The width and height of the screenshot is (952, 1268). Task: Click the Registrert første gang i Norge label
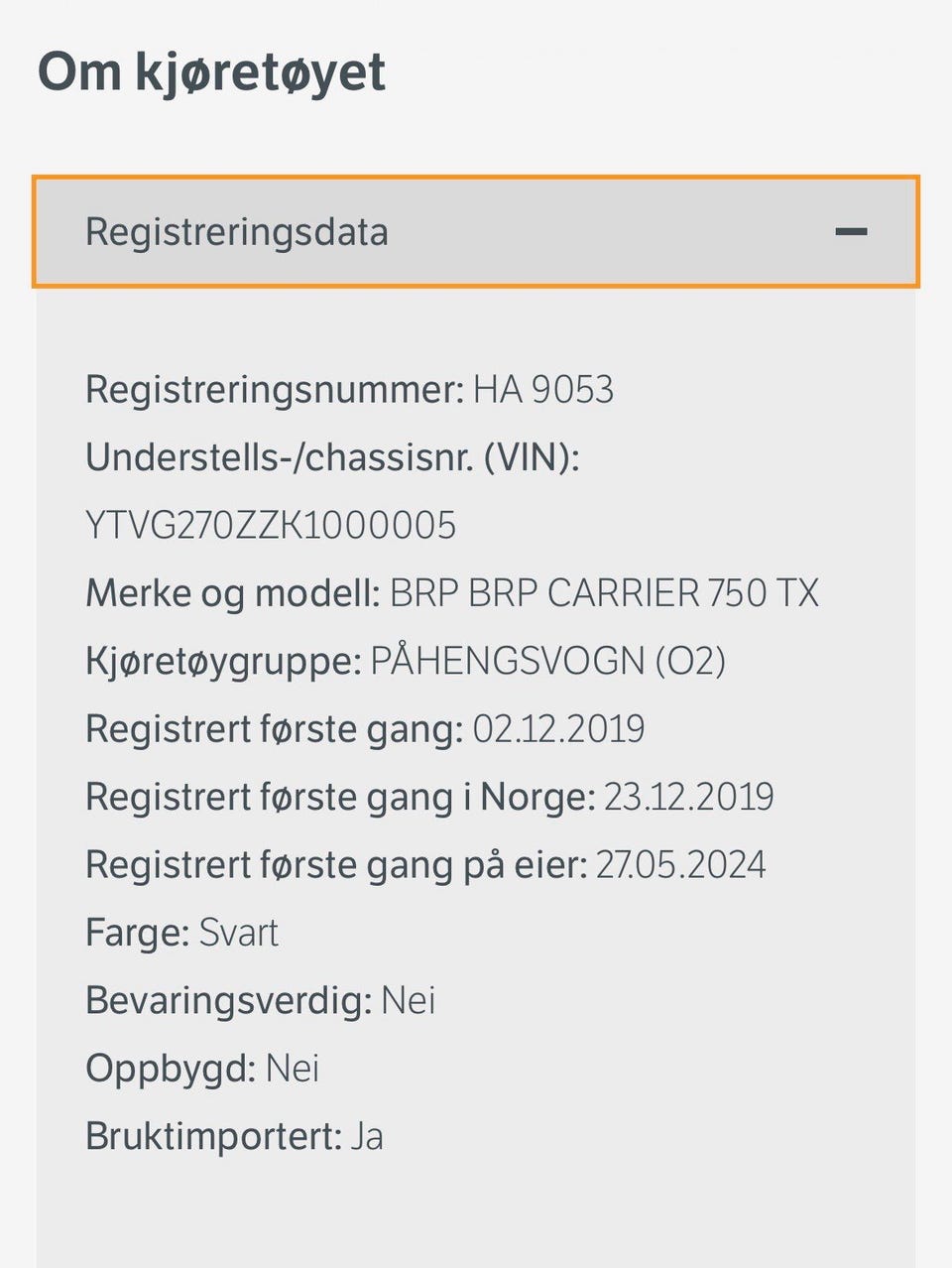point(339,797)
